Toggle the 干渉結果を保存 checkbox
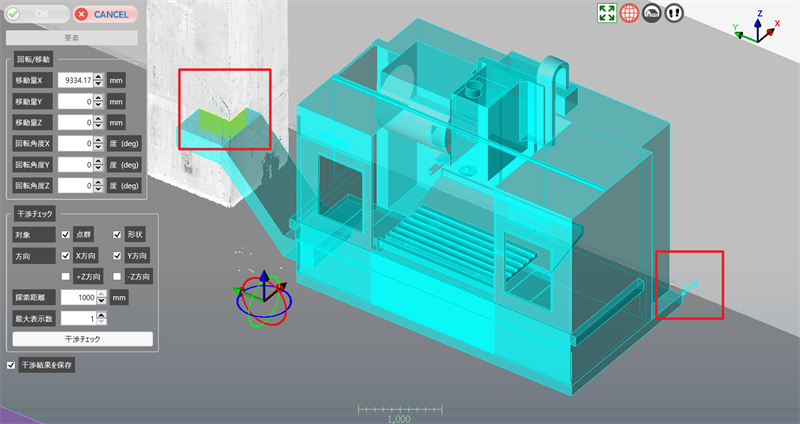The image size is (800, 424). (12, 365)
